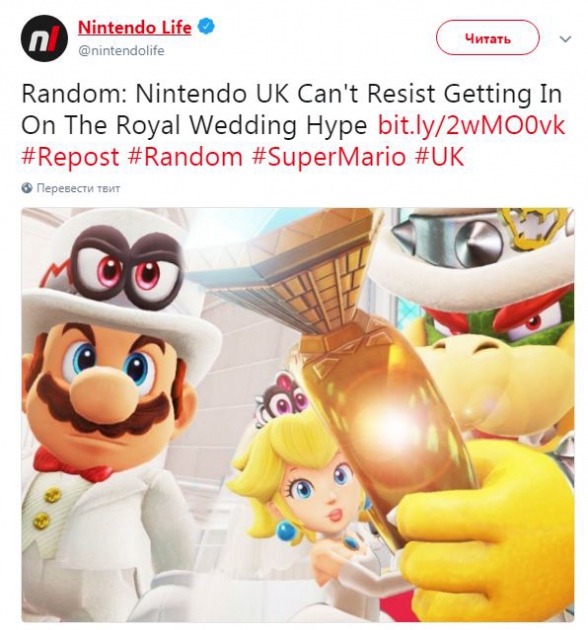Follow via the Читать button

click(488, 38)
